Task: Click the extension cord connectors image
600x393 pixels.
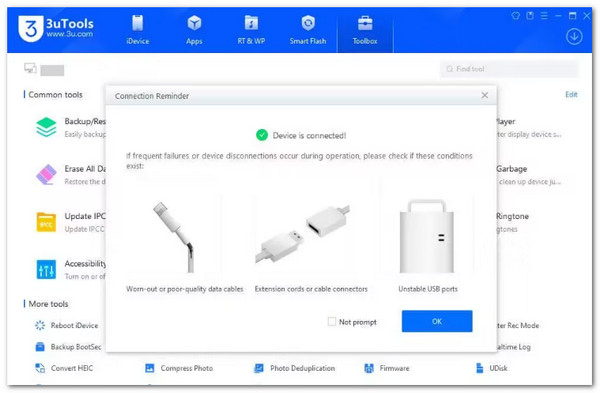Action: click(x=302, y=233)
